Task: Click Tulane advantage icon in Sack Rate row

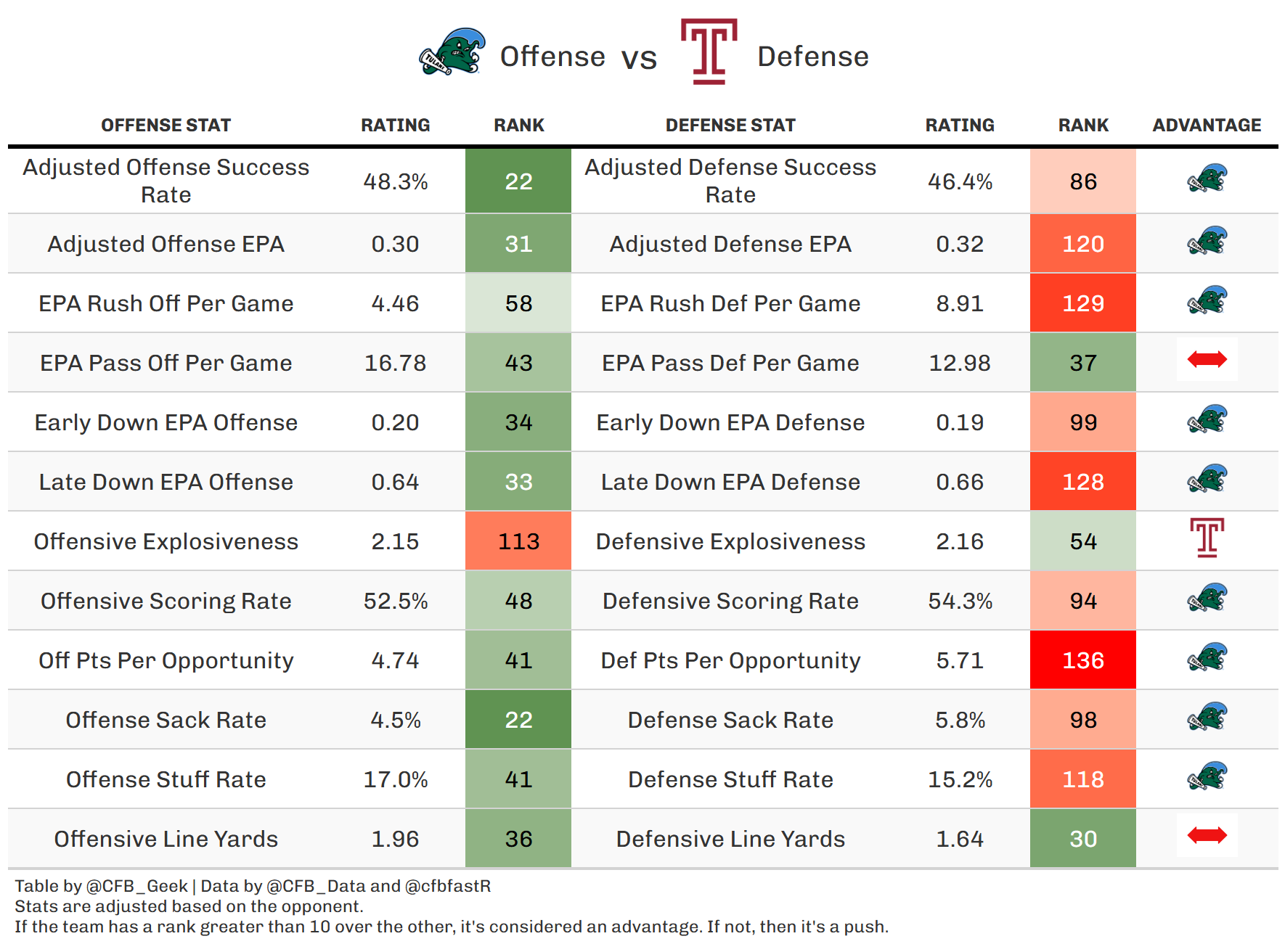Action: (1207, 716)
